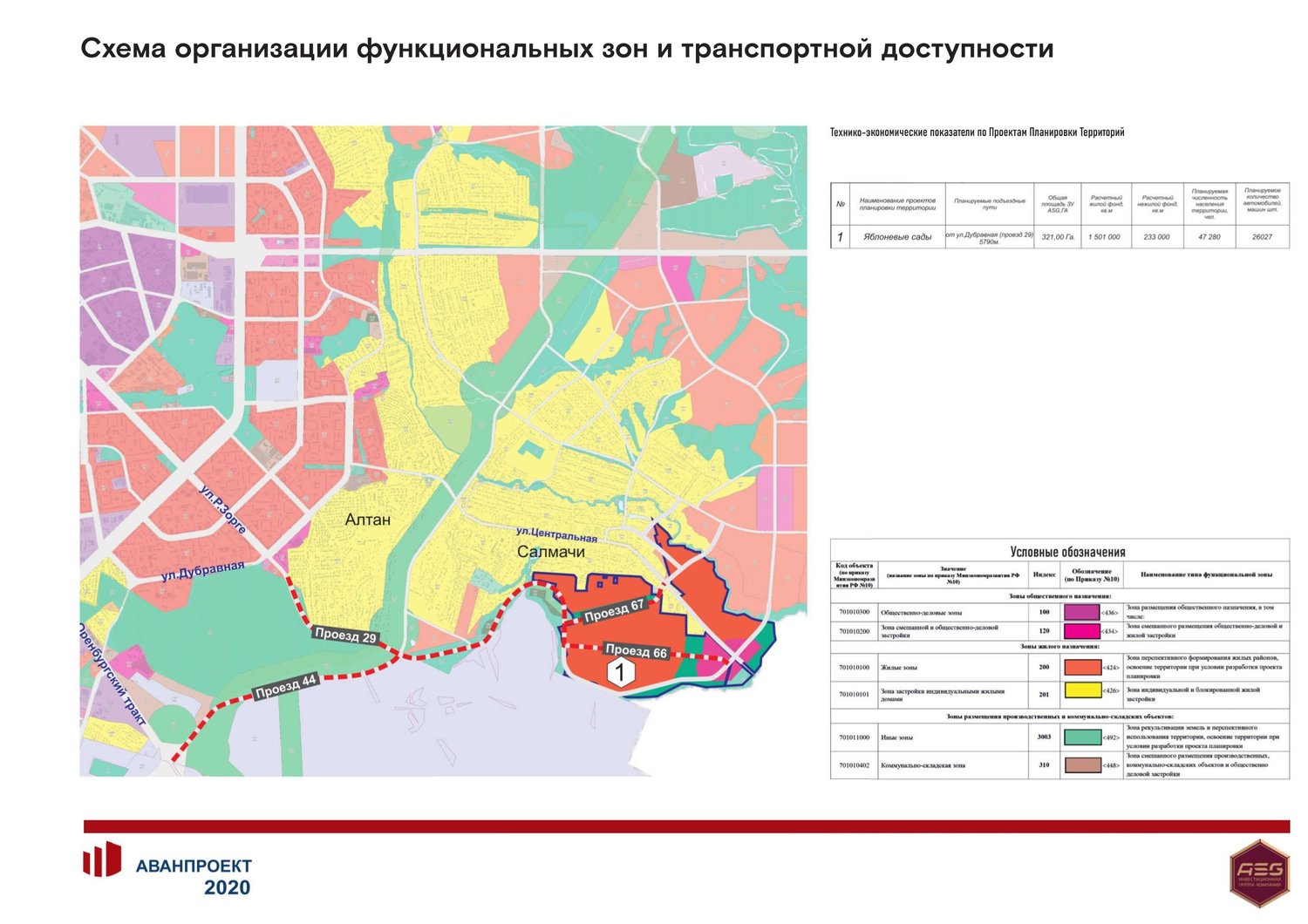Click the AEG hexagonal company emblem
This screenshot has width=1308, height=924.
(1259, 873)
